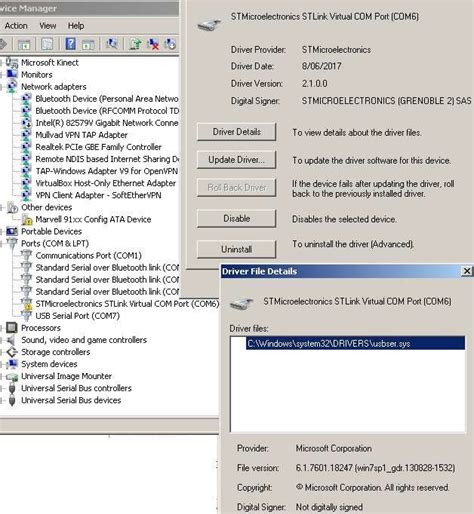Click the Scan for hardware changes toolbar icon
Screen dimensions: 474x514
point(112,44)
